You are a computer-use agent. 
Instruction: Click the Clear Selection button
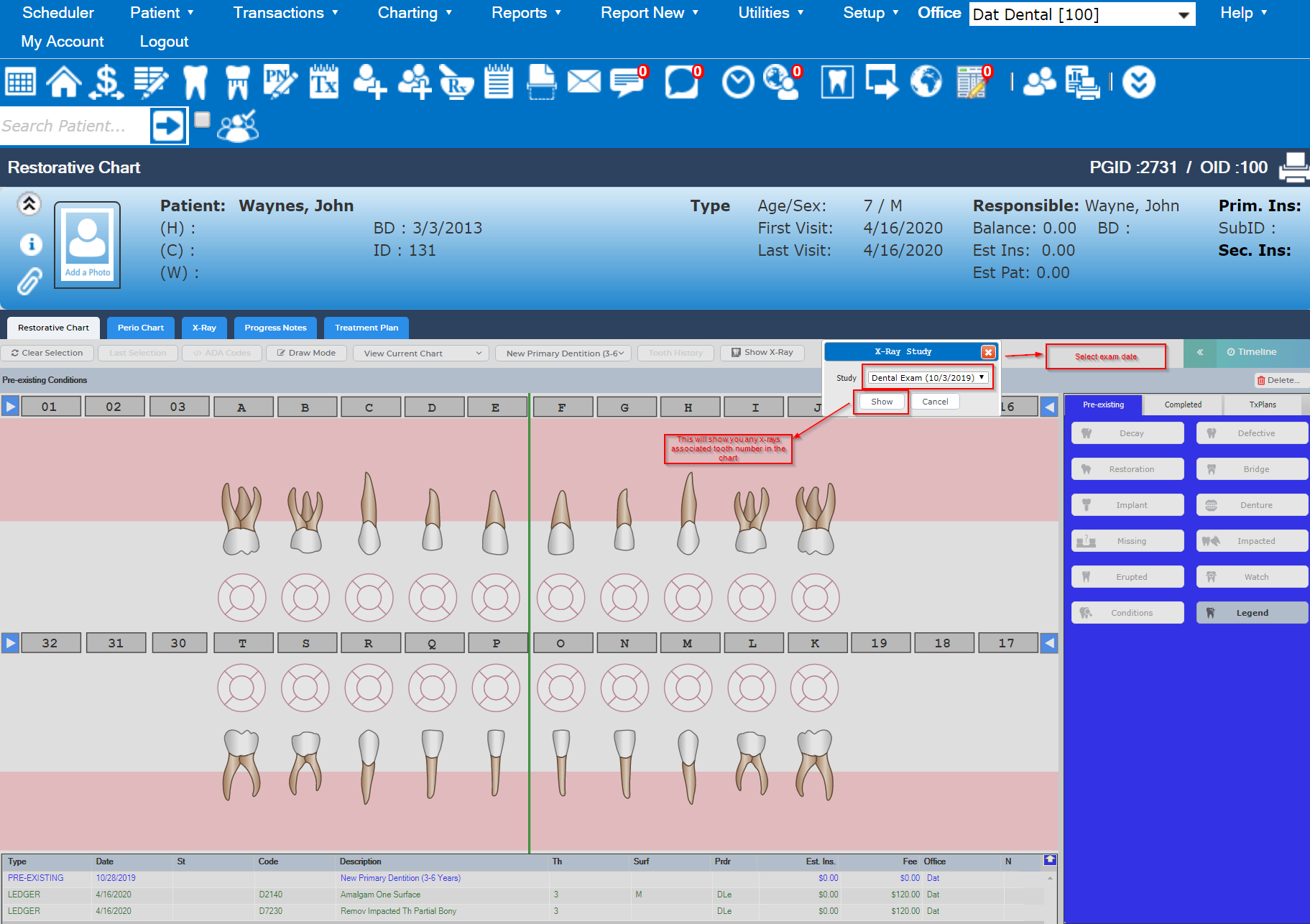[x=47, y=353]
